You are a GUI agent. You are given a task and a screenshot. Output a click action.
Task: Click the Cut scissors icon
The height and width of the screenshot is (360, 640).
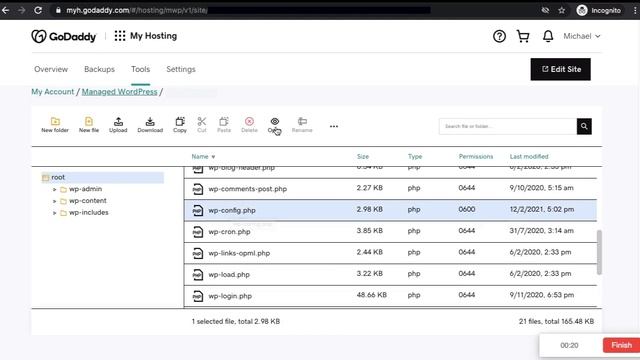pos(202,124)
